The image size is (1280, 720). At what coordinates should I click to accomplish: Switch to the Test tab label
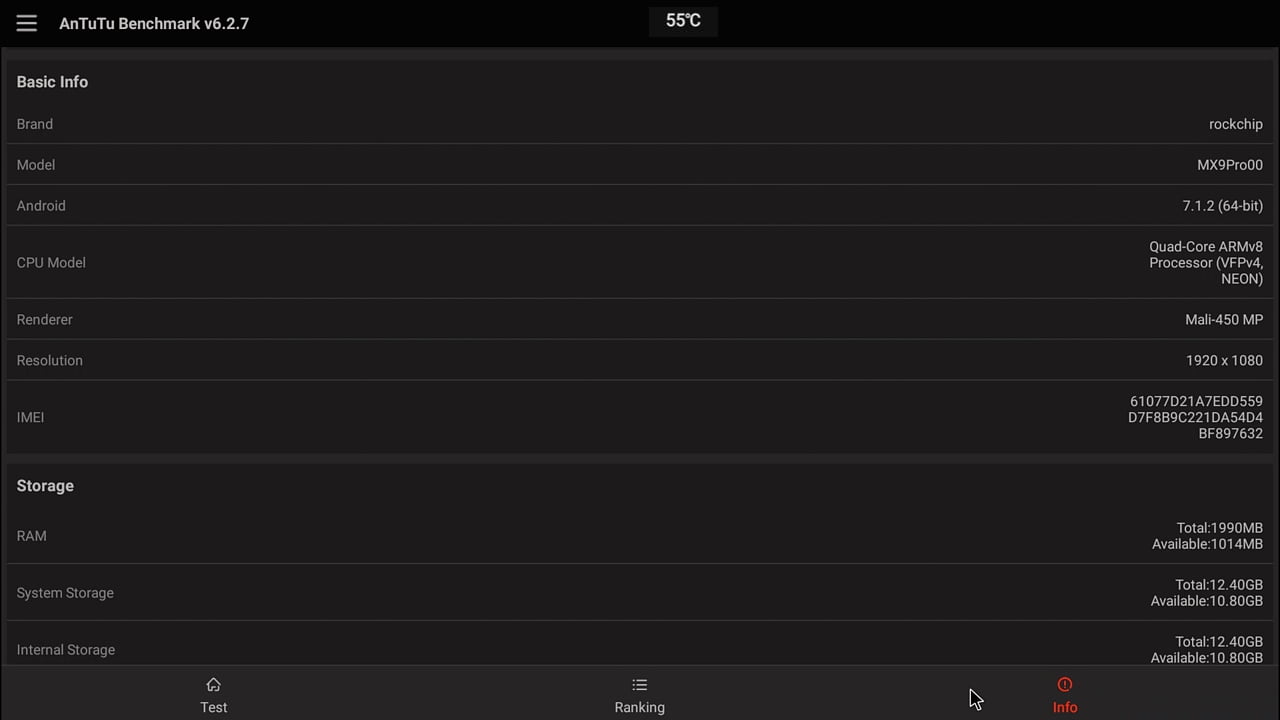[x=214, y=707]
